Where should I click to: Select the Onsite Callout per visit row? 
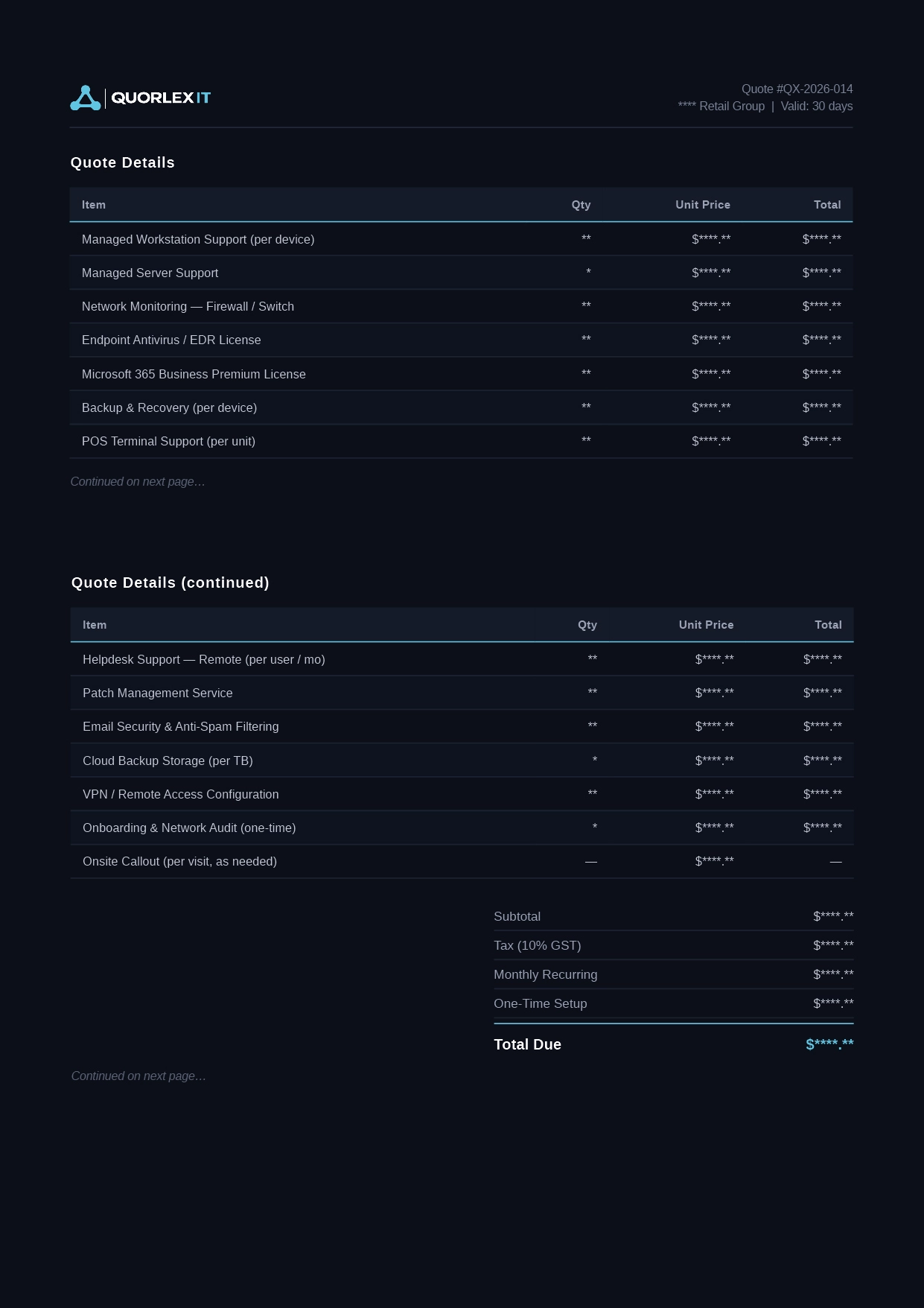point(462,861)
